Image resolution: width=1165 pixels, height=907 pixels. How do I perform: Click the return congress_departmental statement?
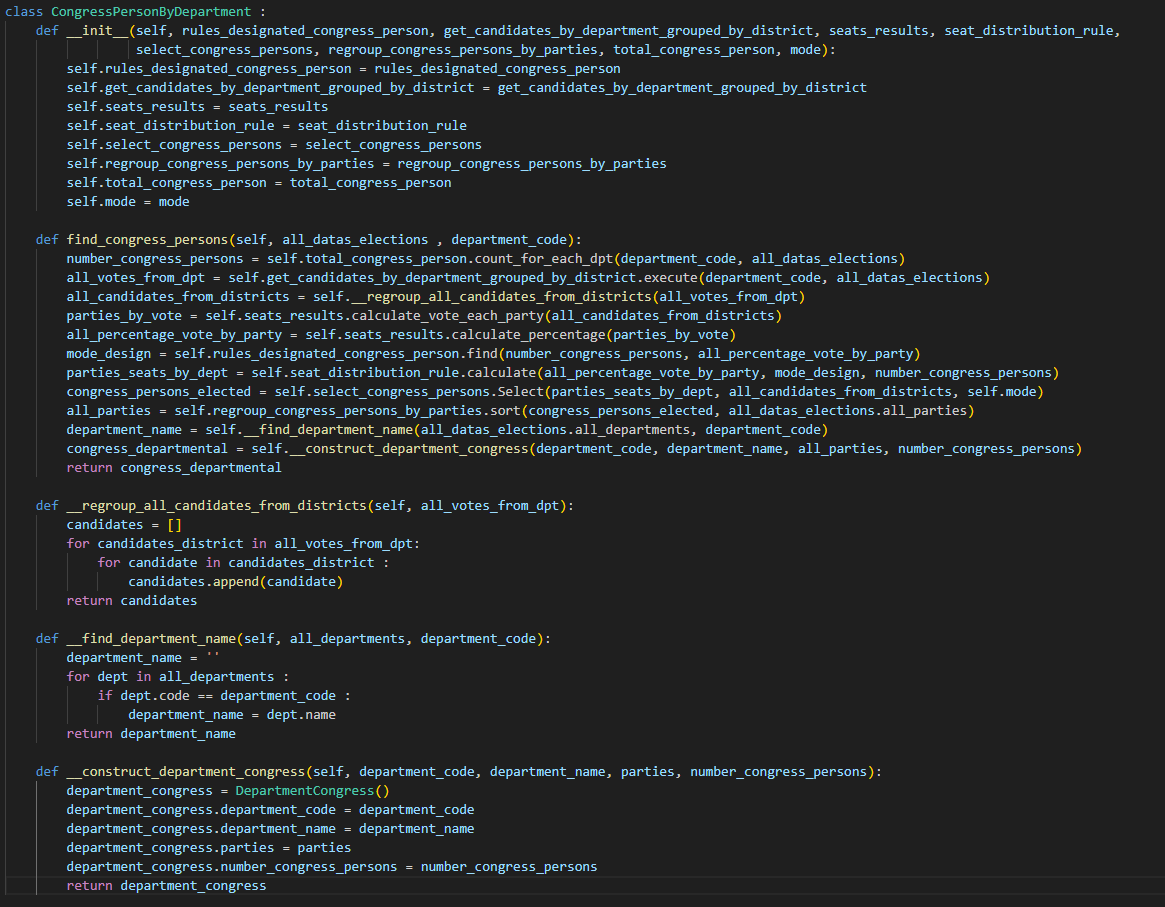(x=174, y=467)
